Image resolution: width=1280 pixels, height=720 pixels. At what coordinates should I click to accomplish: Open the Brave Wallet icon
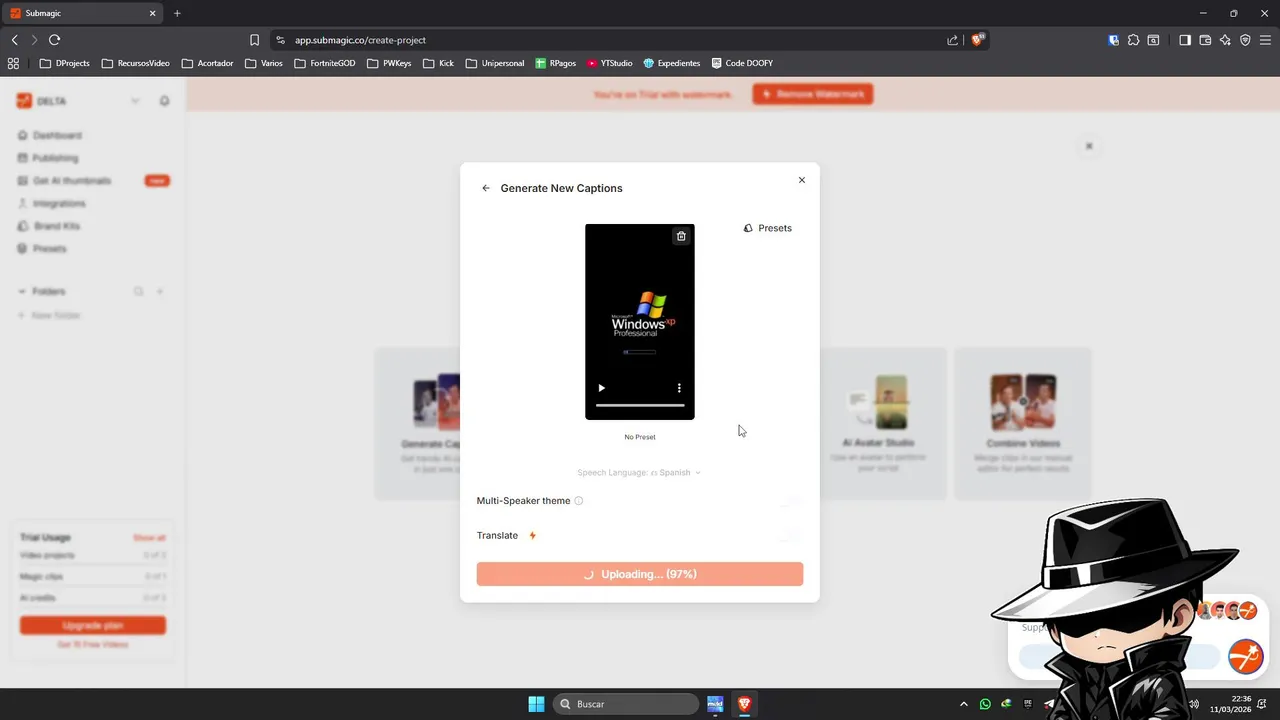click(x=1205, y=40)
